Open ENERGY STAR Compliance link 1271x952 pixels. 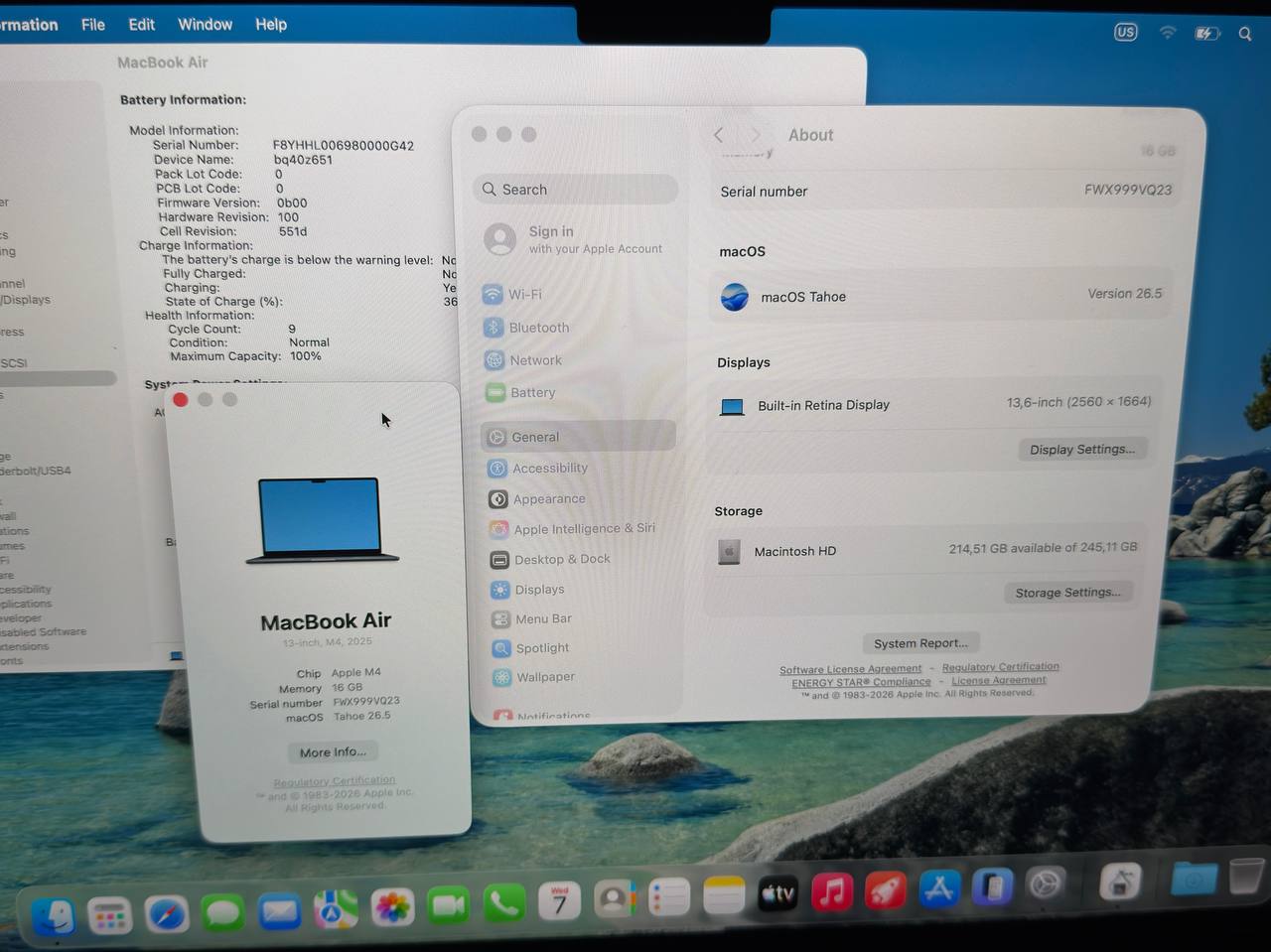point(861,683)
